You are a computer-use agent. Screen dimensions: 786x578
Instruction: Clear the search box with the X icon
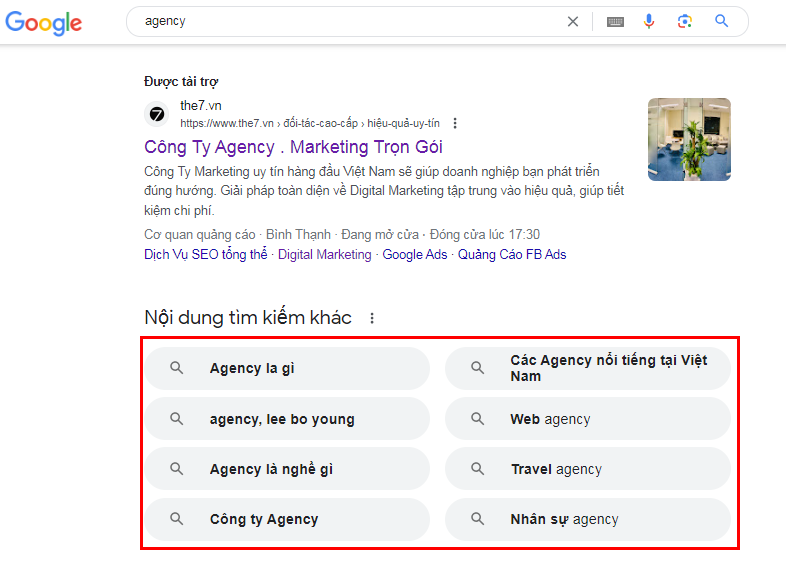tap(572, 22)
